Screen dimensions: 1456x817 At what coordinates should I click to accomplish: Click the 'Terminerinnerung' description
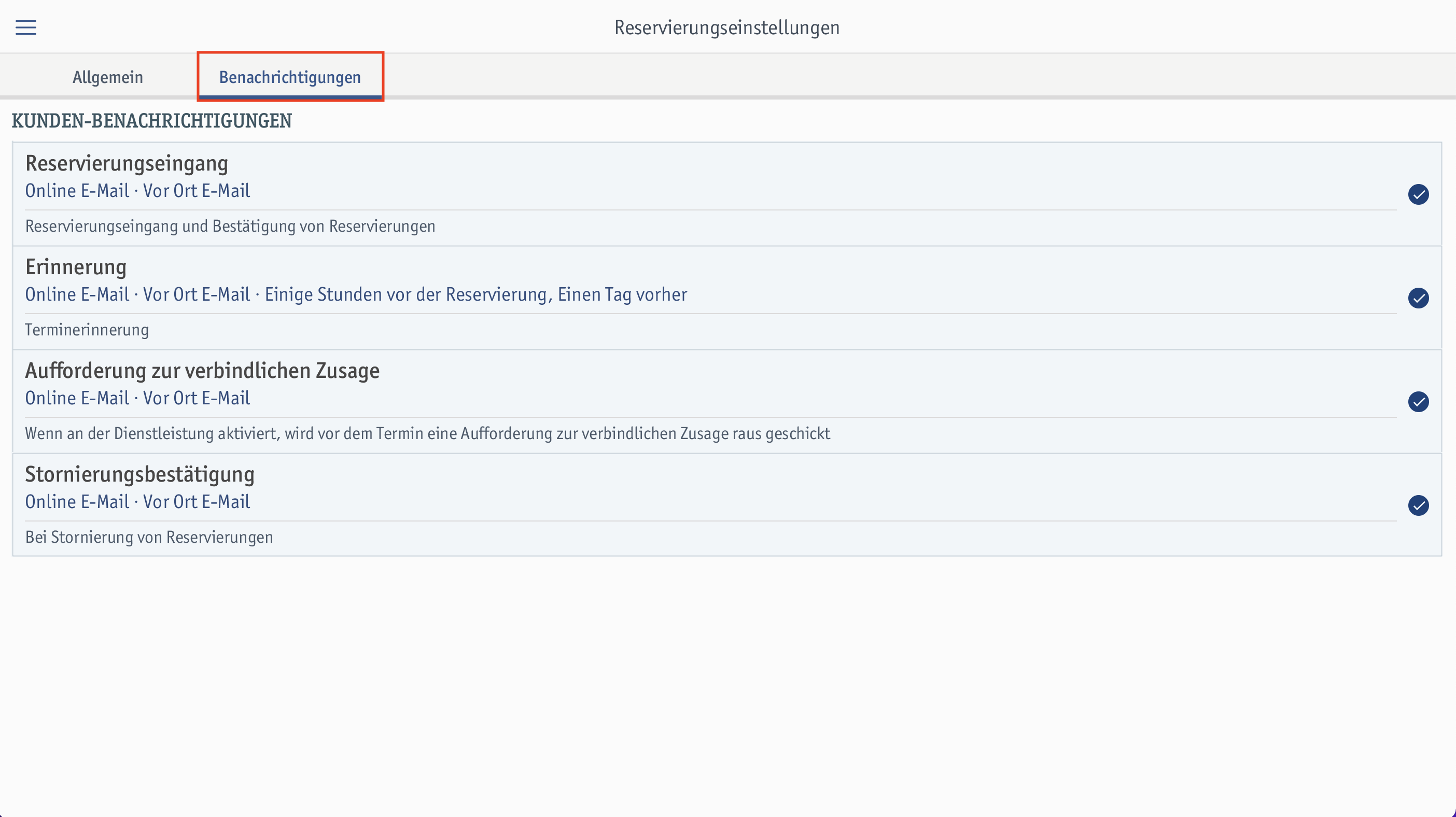(87, 329)
